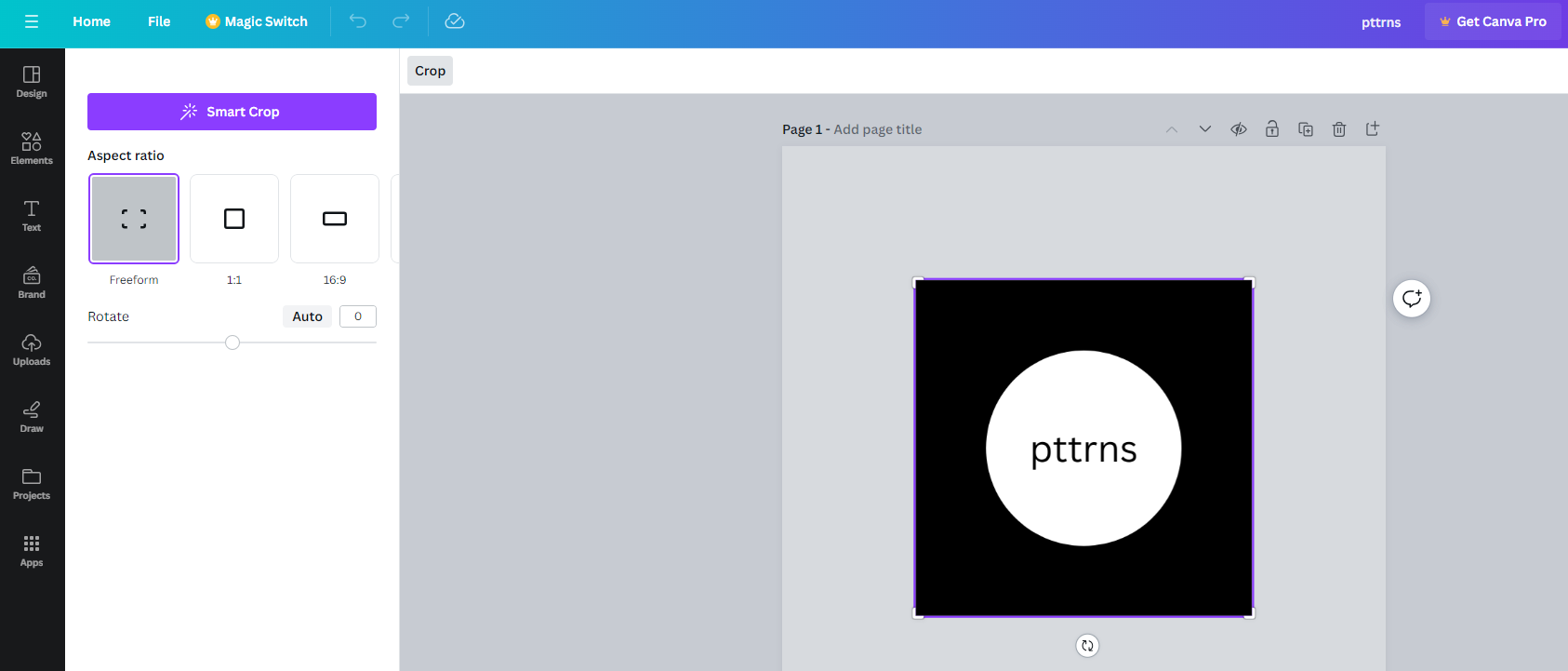1568x671 pixels.
Task: Click the pttrns design name
Action: pos(1381,22)
